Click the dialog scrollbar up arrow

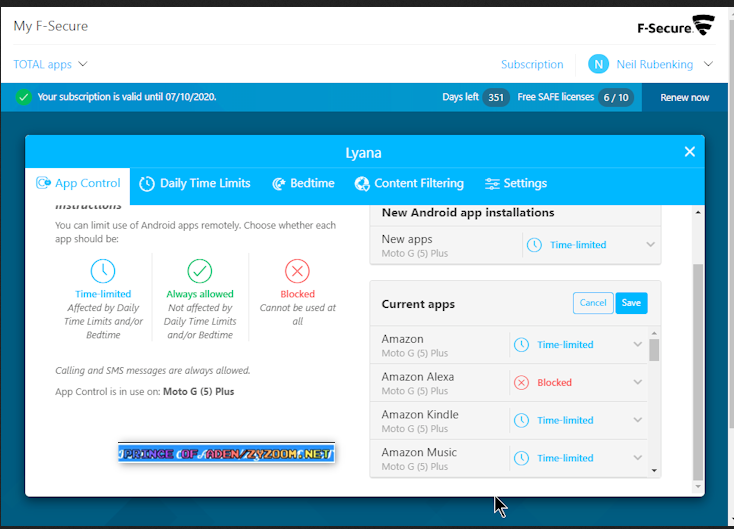pyautogui.click(x=698, y=213)
